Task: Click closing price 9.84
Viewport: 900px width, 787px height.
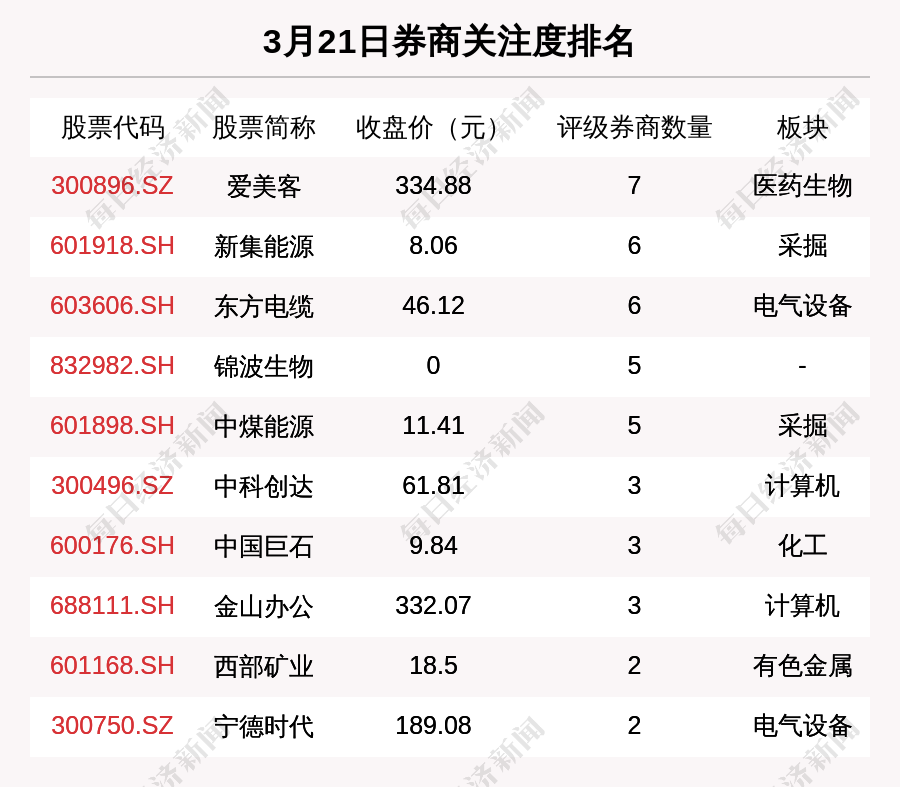Action: point(433,545)
